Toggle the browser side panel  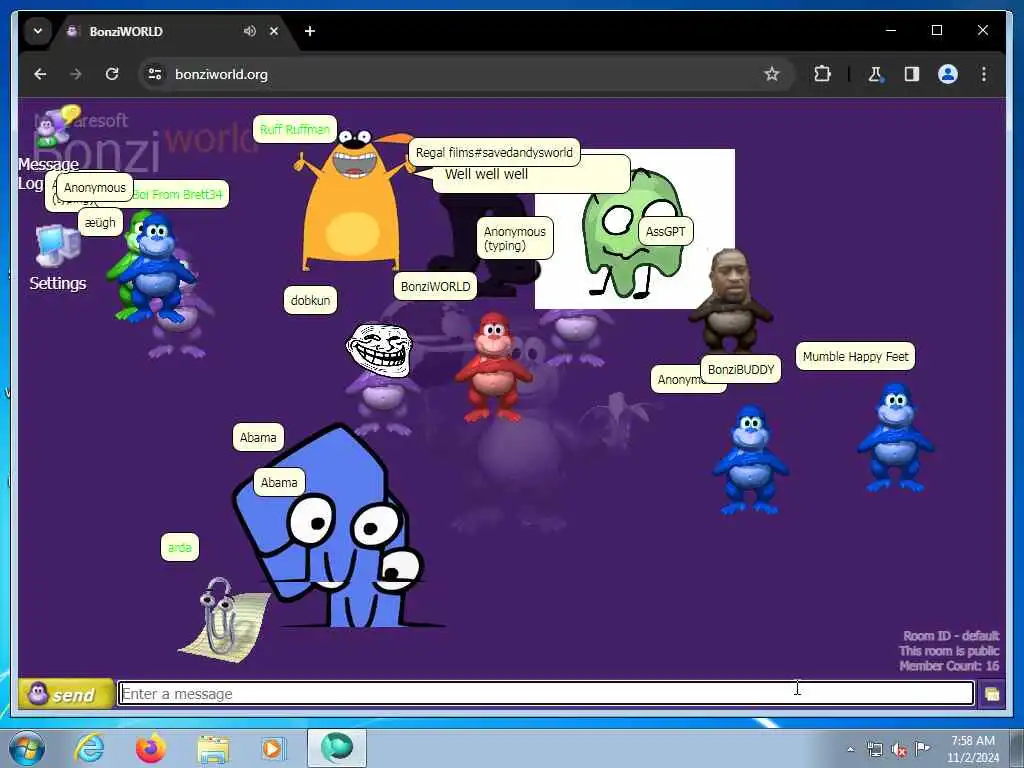912,74
